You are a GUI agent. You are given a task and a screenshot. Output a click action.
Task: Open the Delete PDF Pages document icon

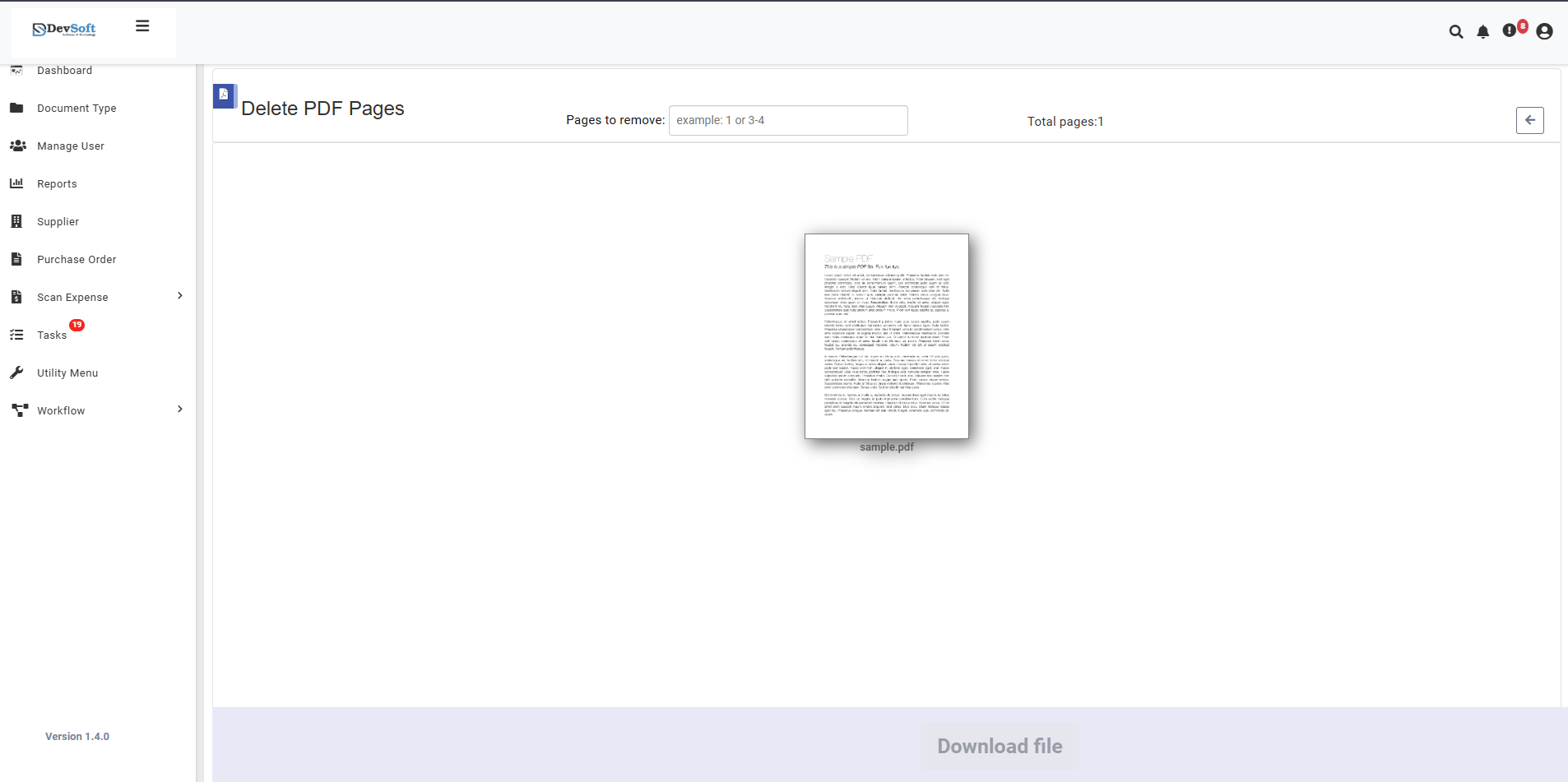(224, 94)
